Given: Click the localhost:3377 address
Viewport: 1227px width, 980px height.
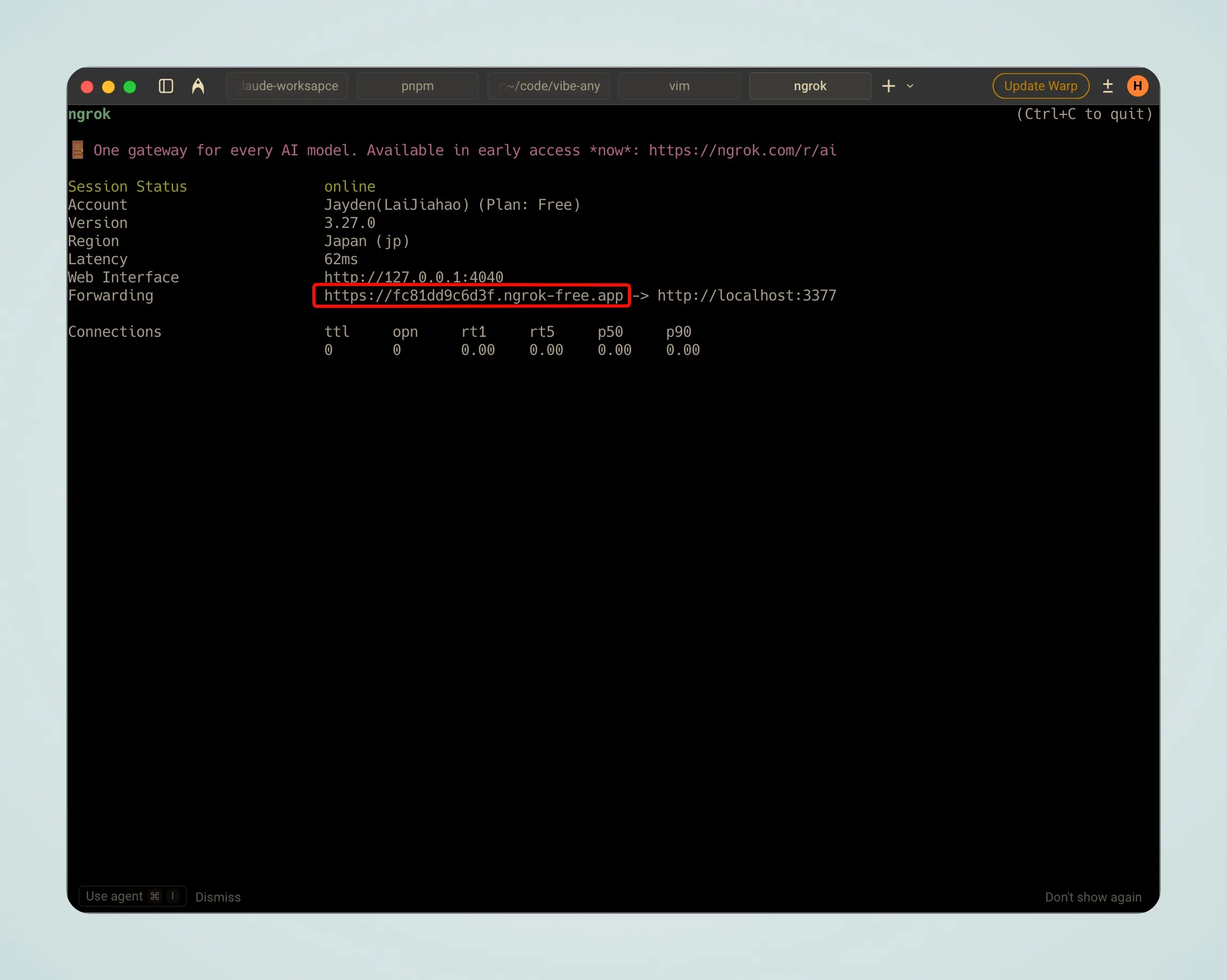Looking at the screenshot, I should (746, 296).
